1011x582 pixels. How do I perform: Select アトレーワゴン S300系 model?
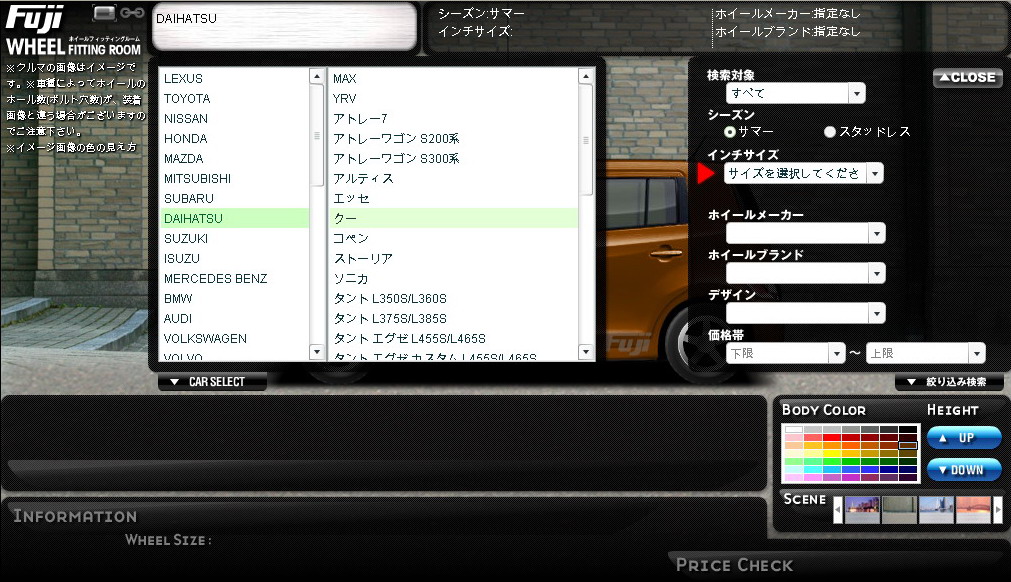click(x=454, y=159)
